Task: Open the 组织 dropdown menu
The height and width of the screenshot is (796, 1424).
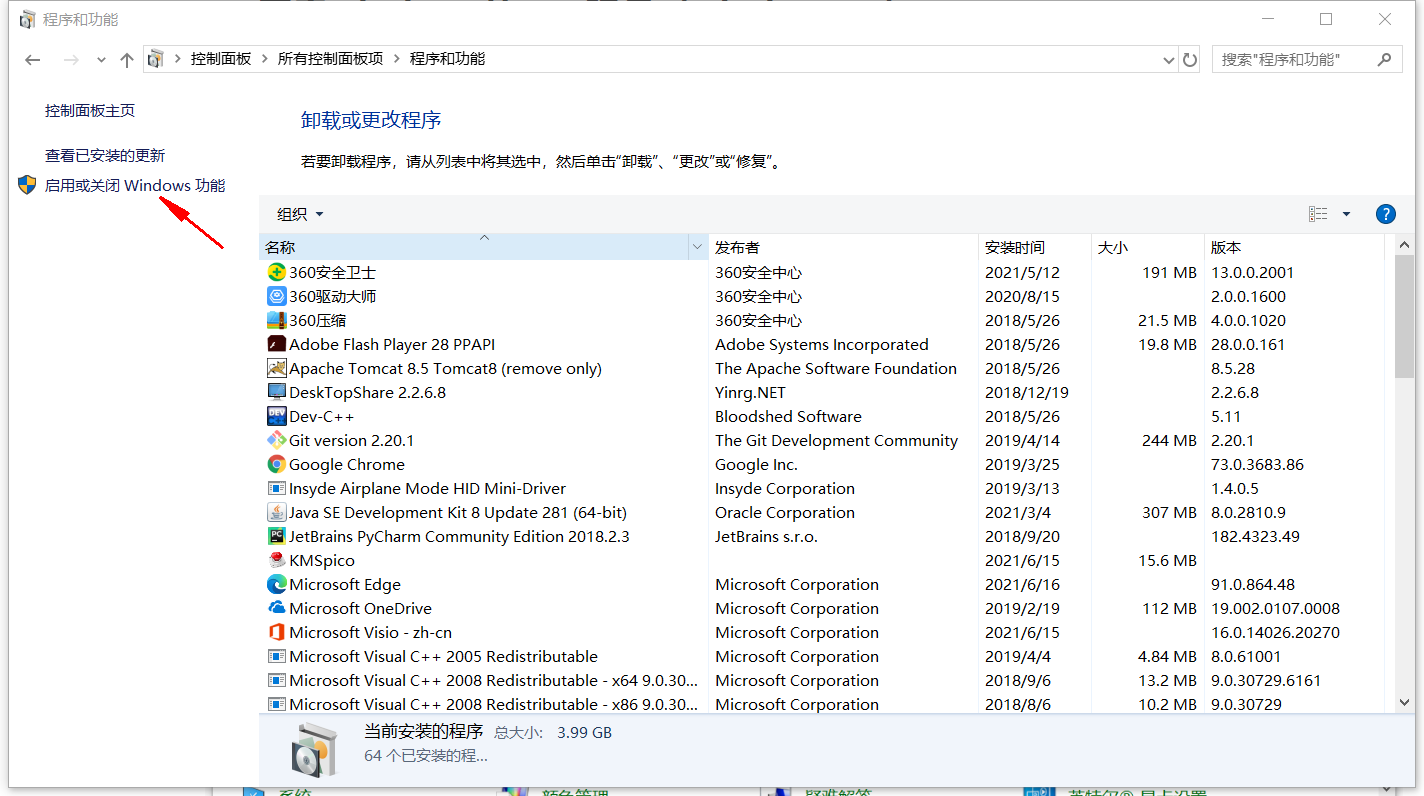Action: (x=300, y=214)
